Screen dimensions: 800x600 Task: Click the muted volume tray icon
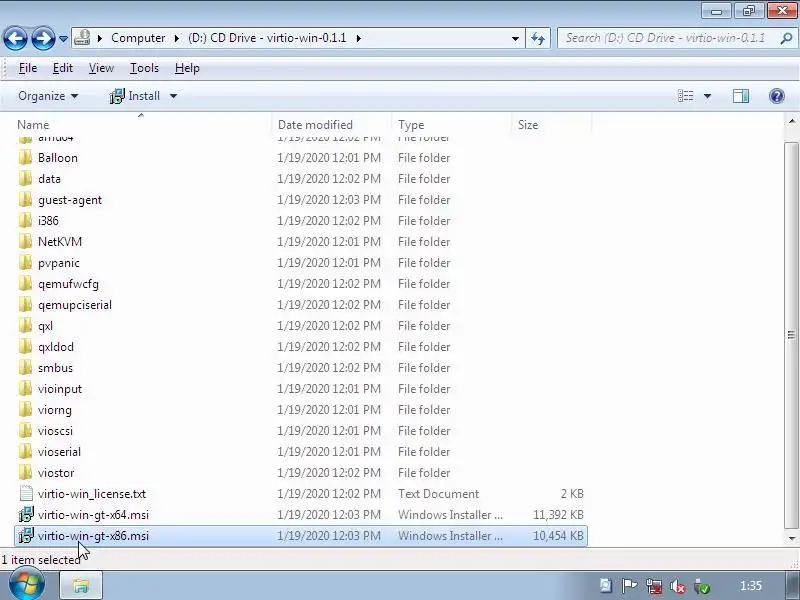pos(678,586)
